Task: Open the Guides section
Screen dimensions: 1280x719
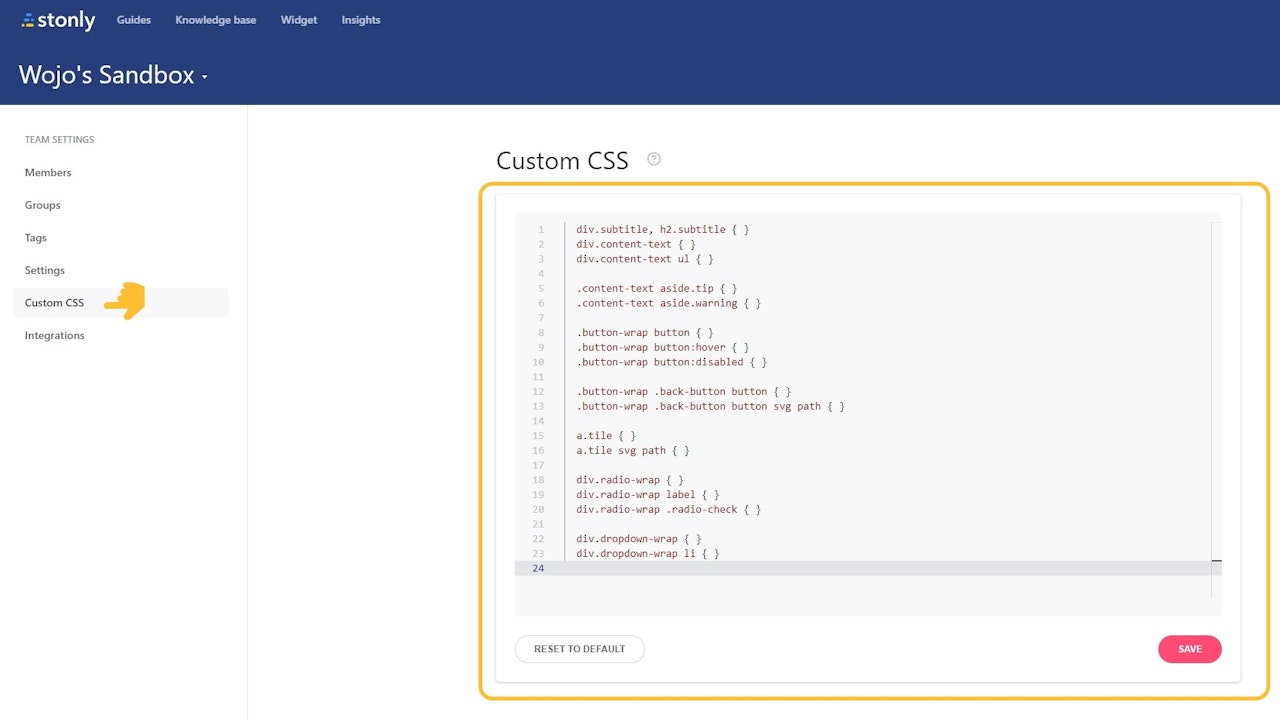Action: (133, 19)
